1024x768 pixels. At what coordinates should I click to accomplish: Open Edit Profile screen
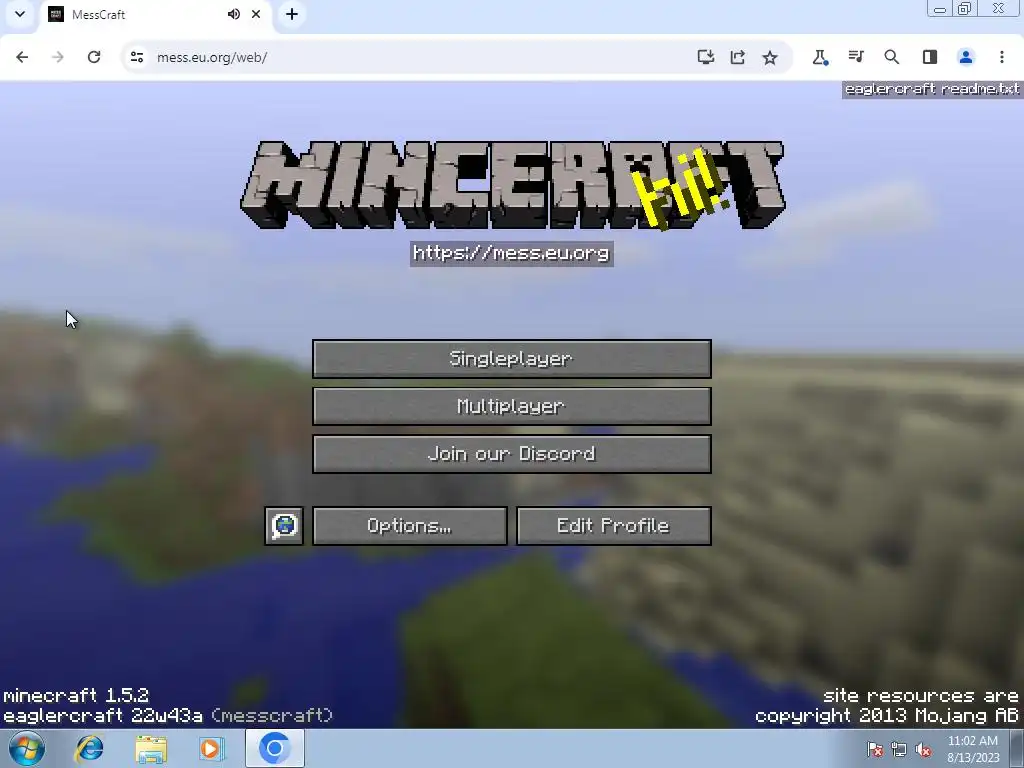613,526
